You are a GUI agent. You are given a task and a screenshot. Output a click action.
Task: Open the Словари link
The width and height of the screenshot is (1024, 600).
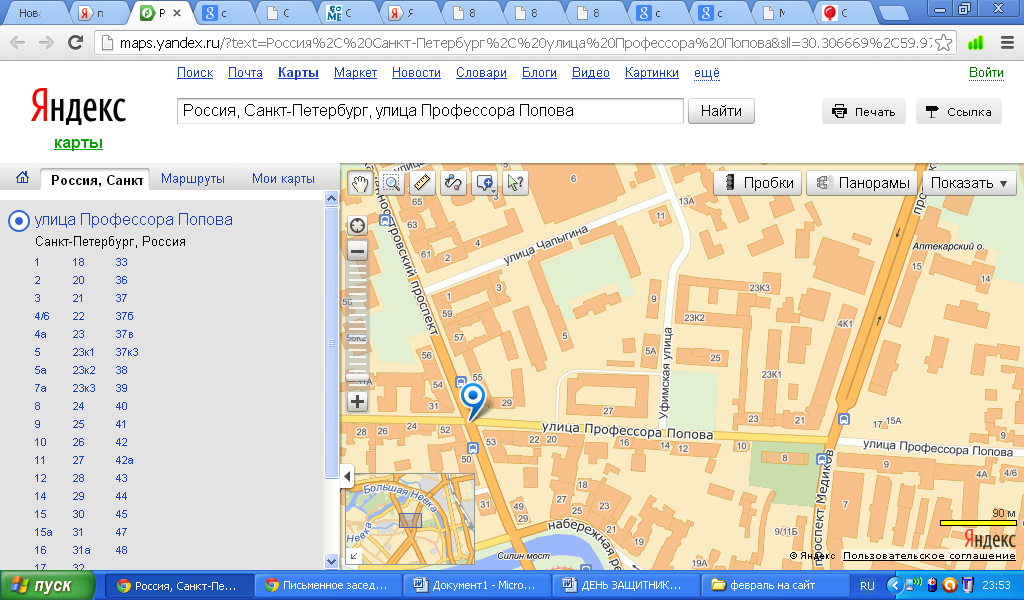coord(481,72)
